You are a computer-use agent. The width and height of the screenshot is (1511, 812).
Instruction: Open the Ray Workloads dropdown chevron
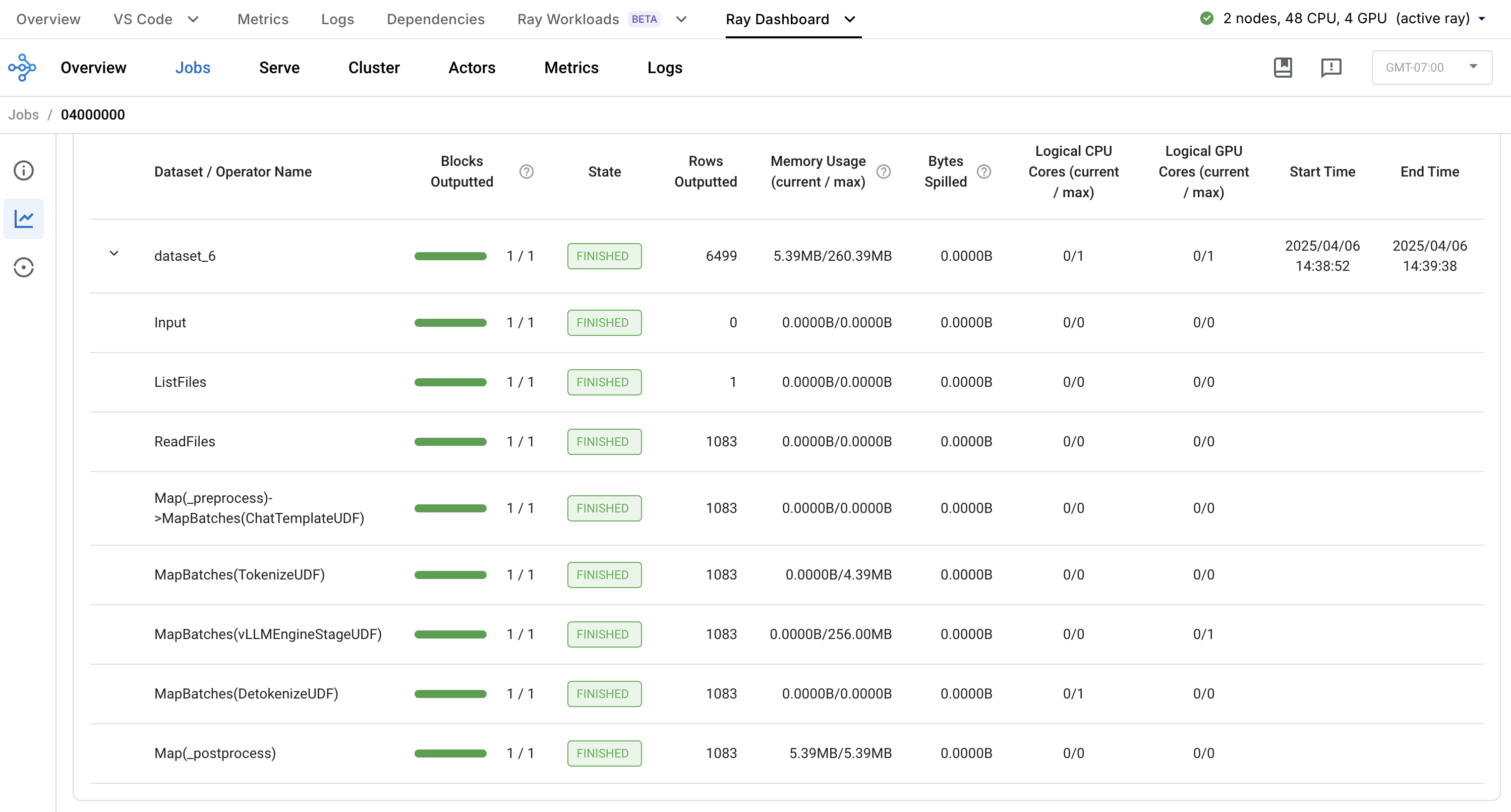coord(681,19)
